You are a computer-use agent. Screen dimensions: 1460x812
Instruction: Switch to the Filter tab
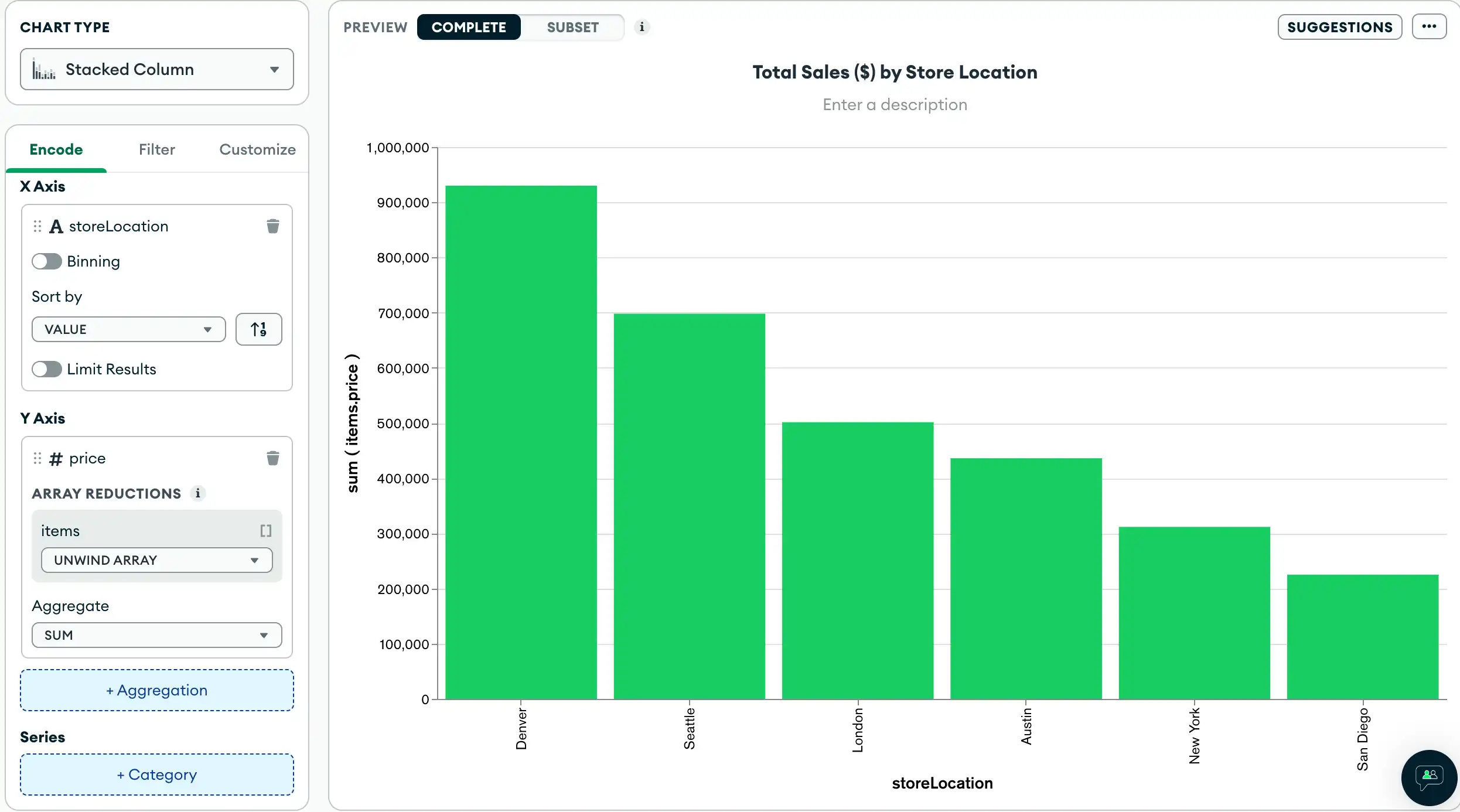[156, 150]
